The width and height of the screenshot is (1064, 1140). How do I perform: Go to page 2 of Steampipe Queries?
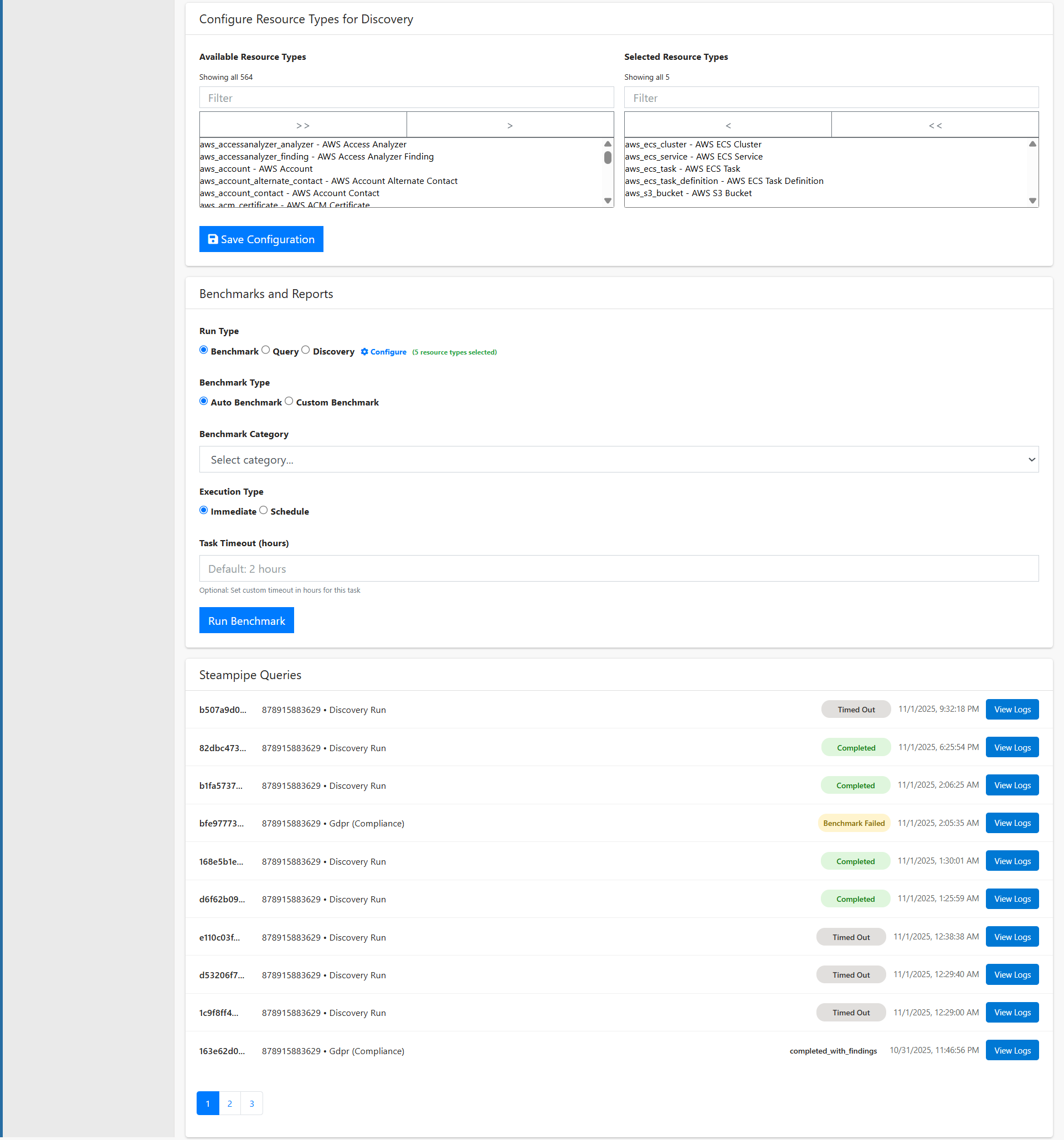[x=229, y=1103]
